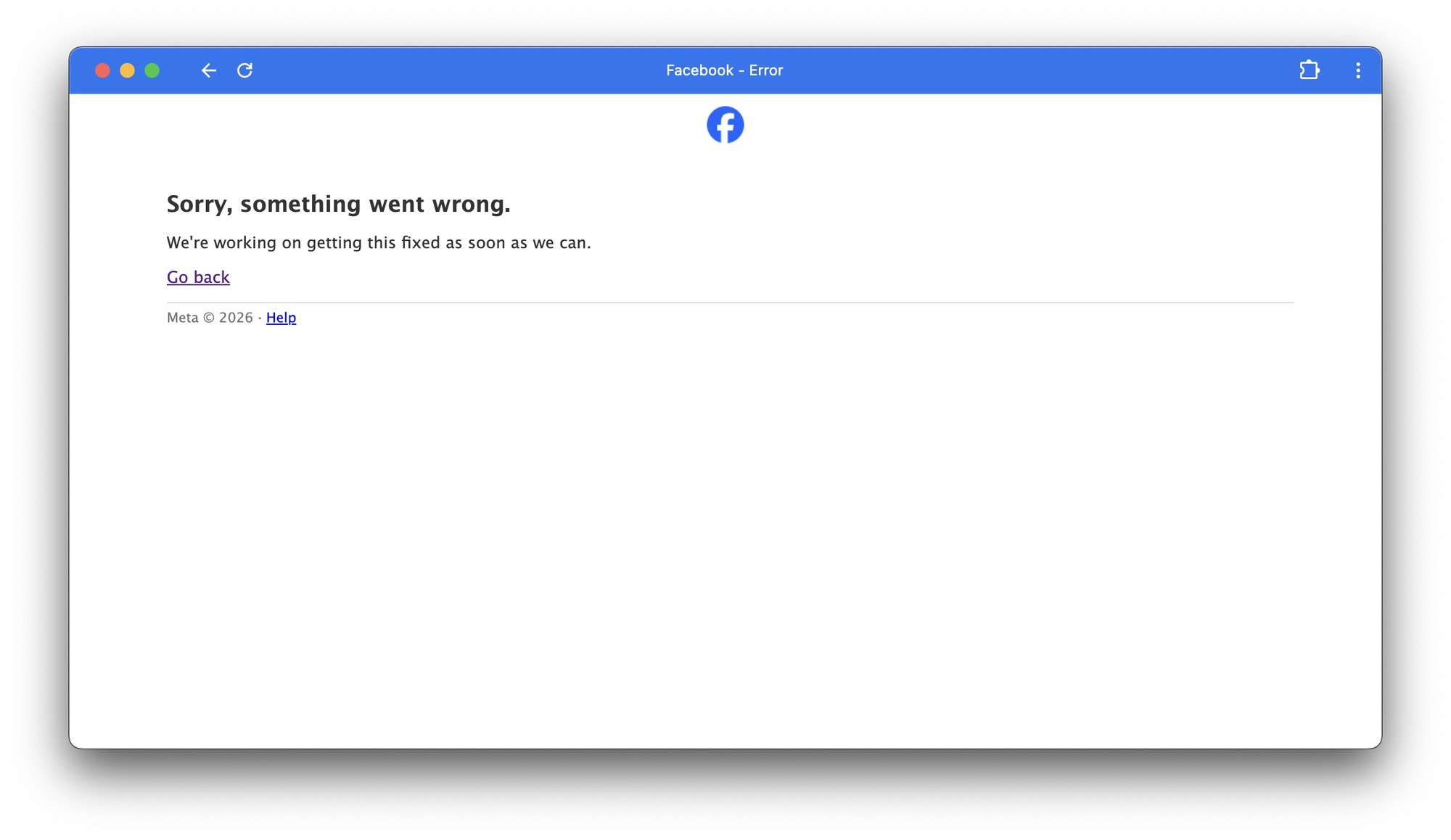This screenshot has height=840, width=1451.
Task: Open the Help link in the footer
Action: click(x=281, y=318)
